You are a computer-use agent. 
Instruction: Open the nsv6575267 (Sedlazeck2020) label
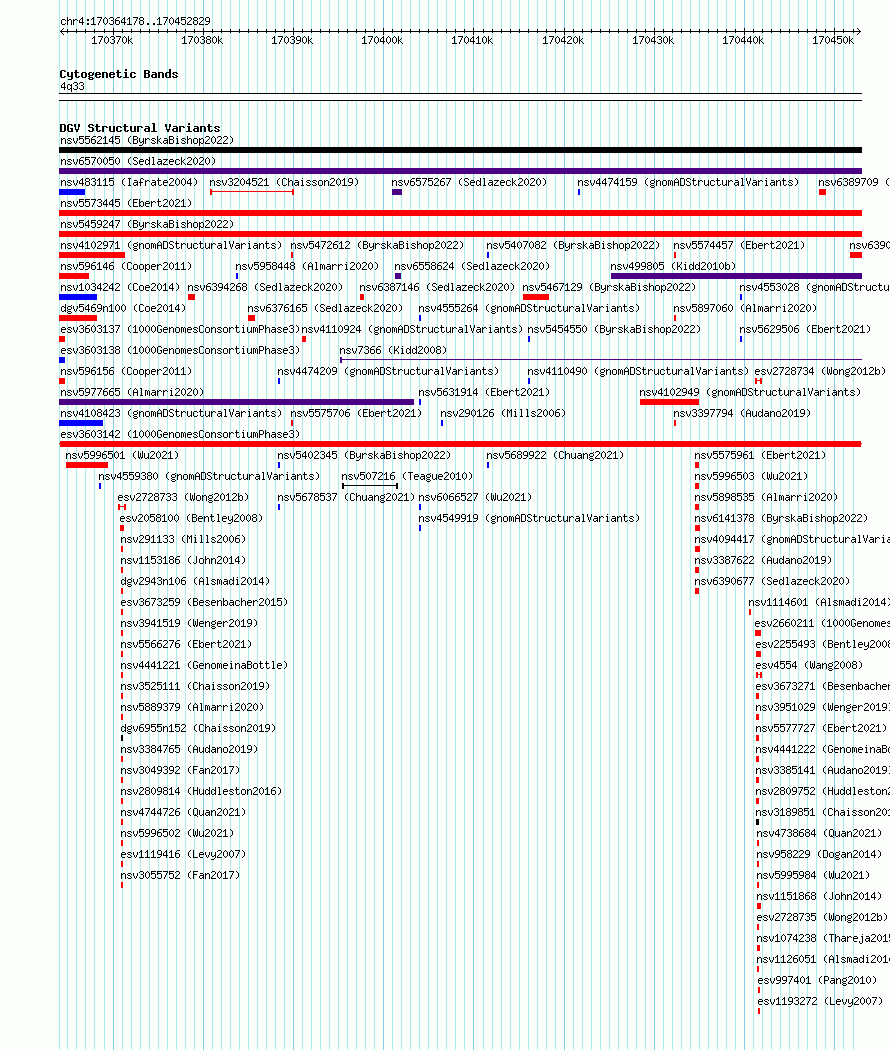[x=469, y=182]
